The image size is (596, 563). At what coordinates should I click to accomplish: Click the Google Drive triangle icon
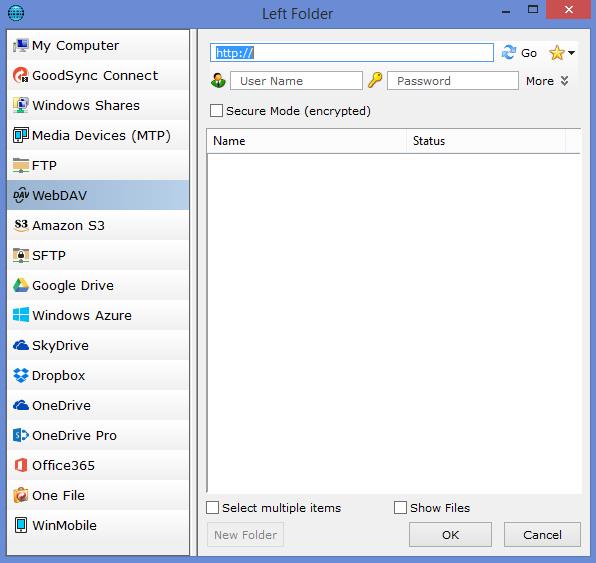[21, 285]
